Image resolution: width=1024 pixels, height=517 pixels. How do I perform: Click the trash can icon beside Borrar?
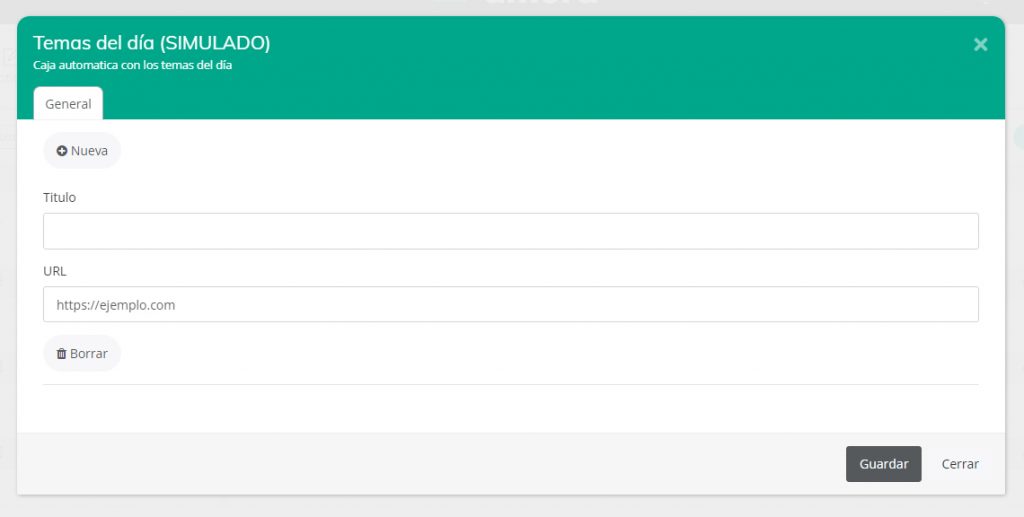tap(61, 354)
